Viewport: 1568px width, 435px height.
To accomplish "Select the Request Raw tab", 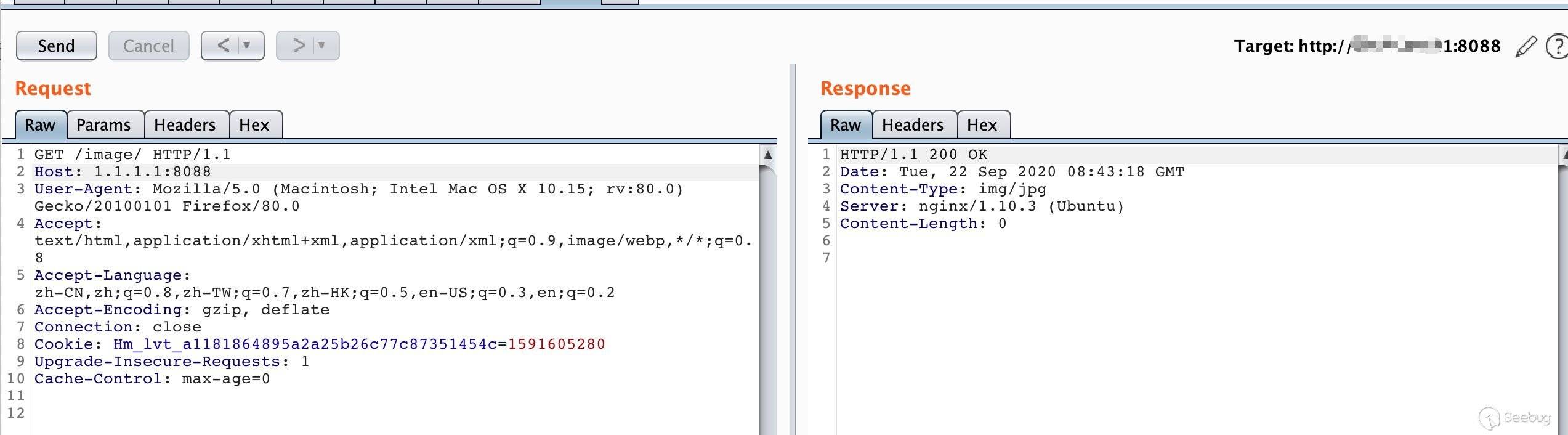I will coord(40,125).
